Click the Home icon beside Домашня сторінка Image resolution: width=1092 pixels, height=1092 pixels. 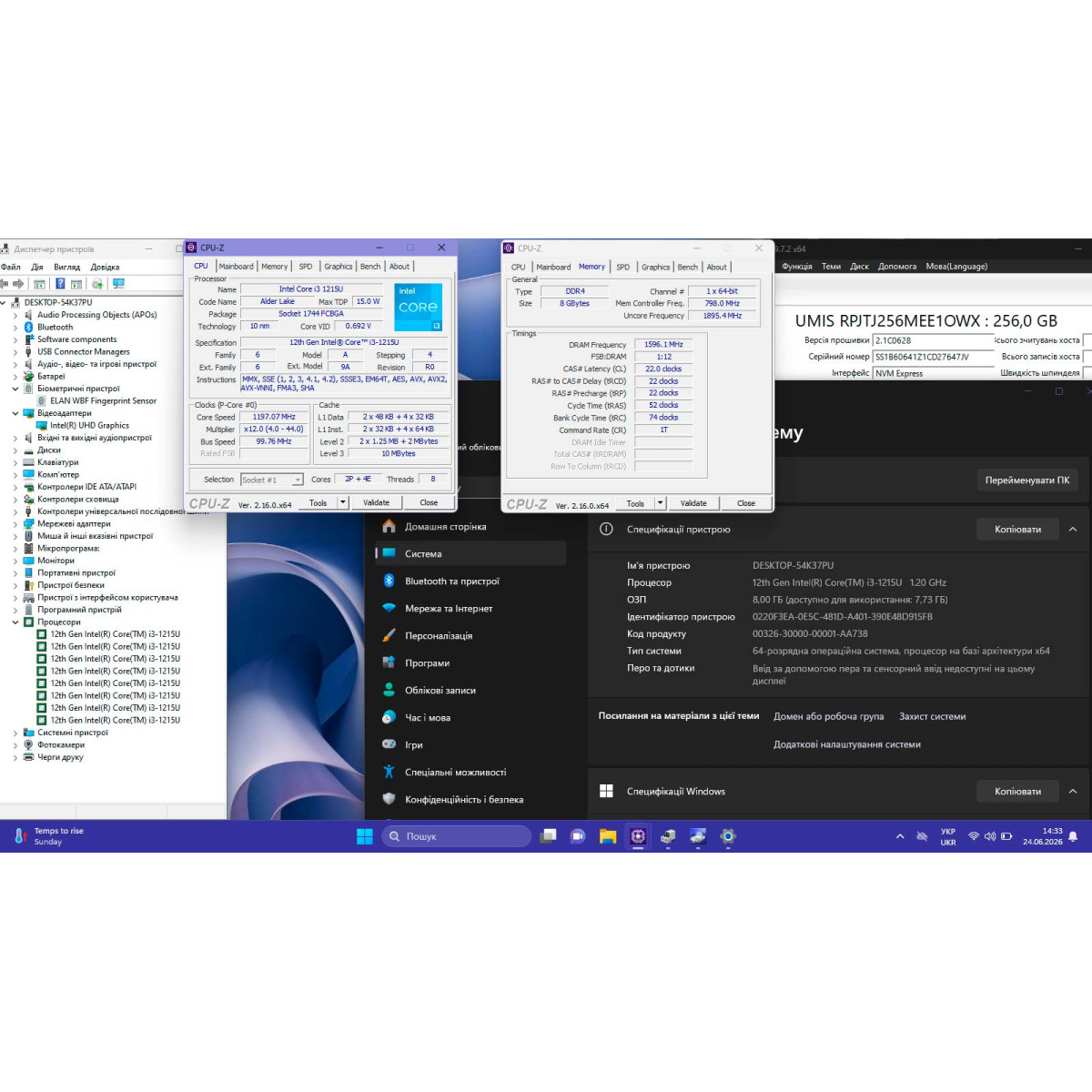(389, 526)
